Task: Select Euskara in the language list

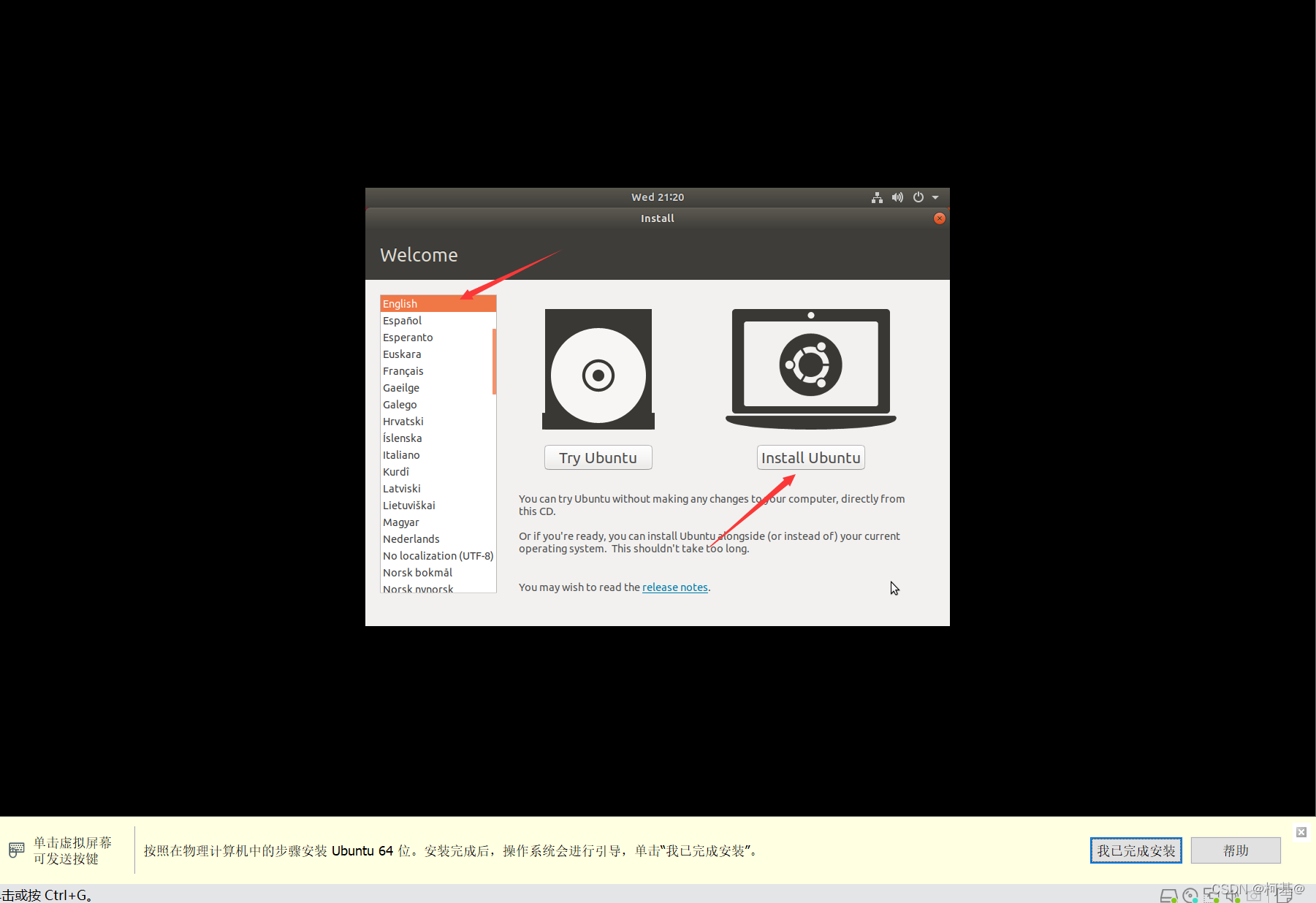Action: click(x=438, y=354)
